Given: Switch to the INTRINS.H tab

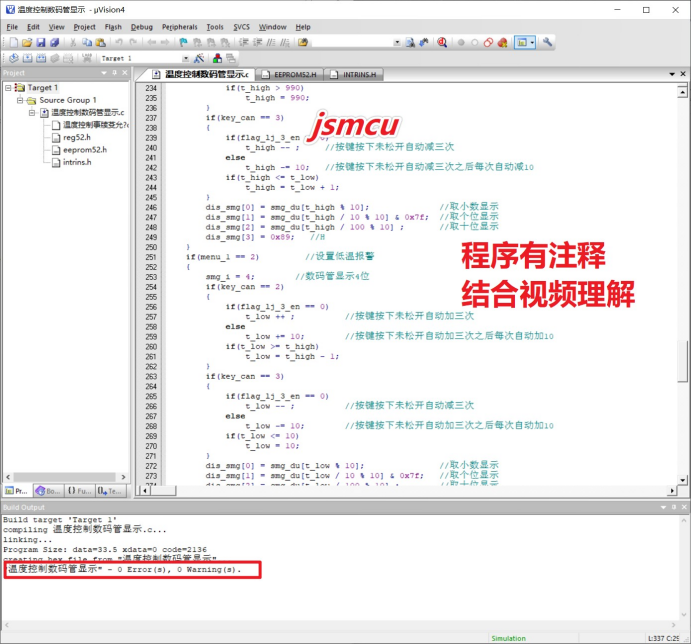Looking at the screenshot, I should click(x=354, y=74).
